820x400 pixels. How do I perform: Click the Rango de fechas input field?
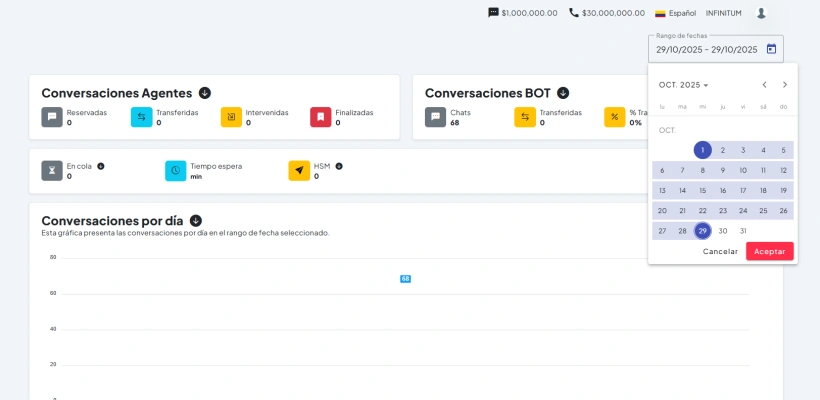(x=705, y=49)
